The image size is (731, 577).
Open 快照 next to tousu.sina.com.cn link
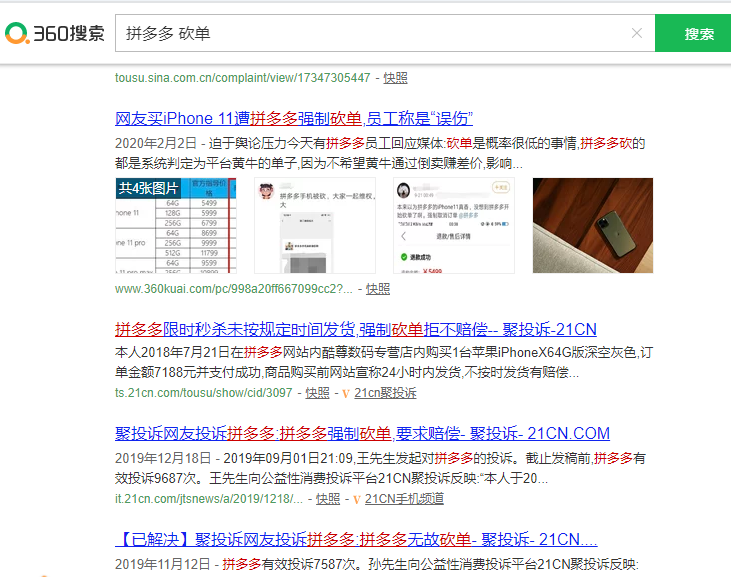click(x=395, y=78)
